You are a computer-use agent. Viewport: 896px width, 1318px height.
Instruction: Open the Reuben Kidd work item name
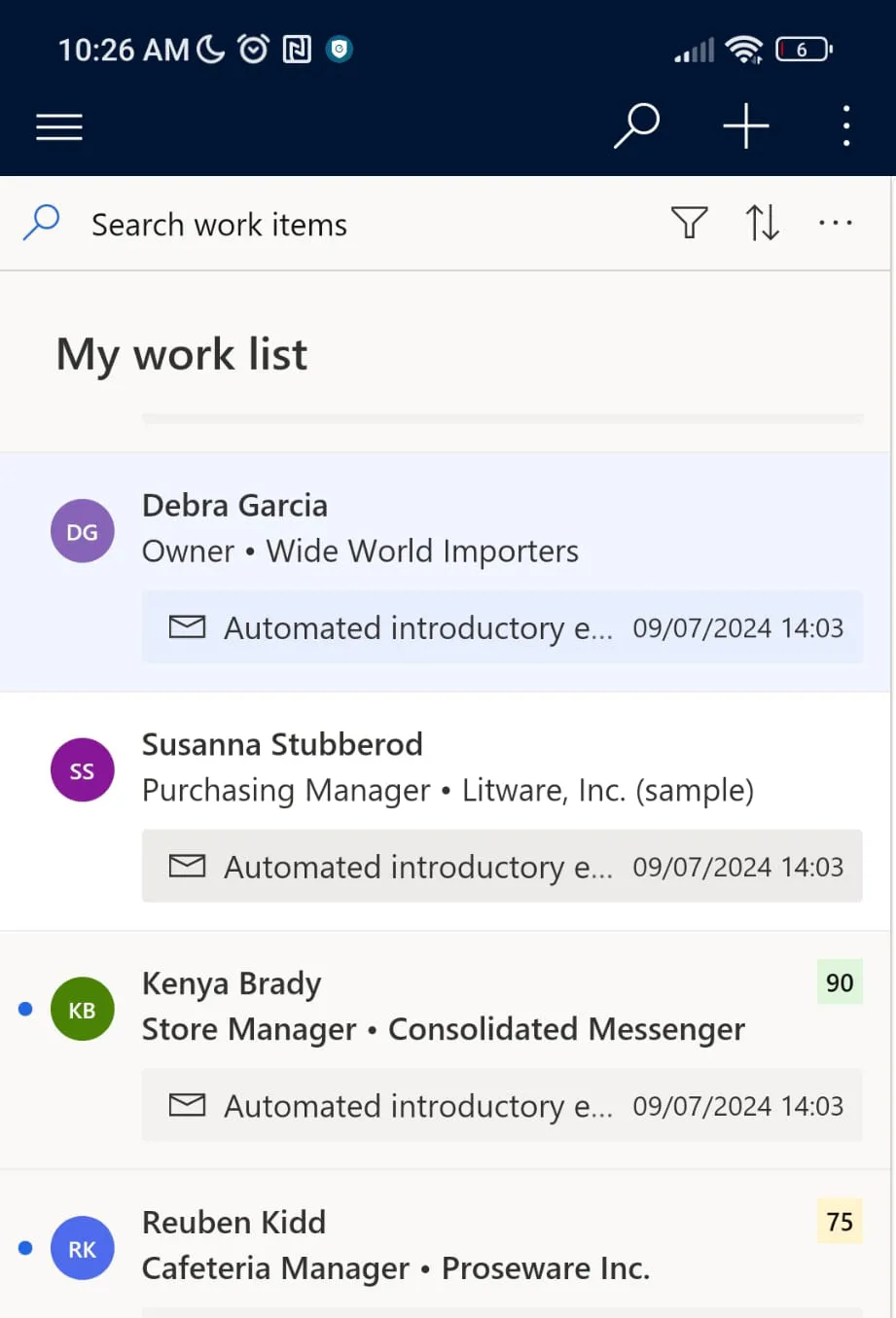(x=233, y=1222)
